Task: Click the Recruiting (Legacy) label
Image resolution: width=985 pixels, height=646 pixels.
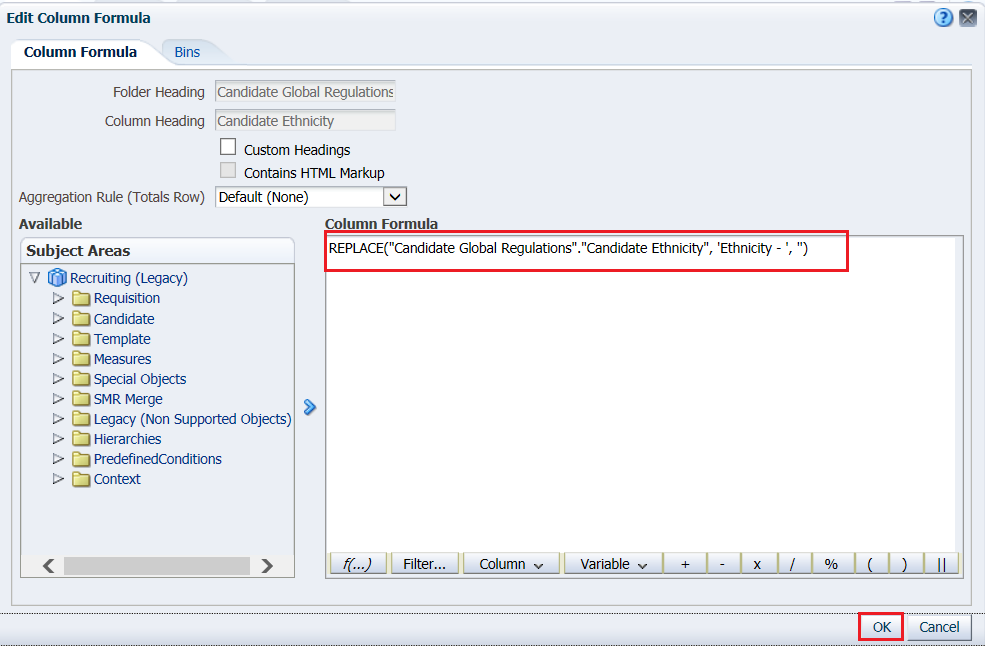Action: 129,278
